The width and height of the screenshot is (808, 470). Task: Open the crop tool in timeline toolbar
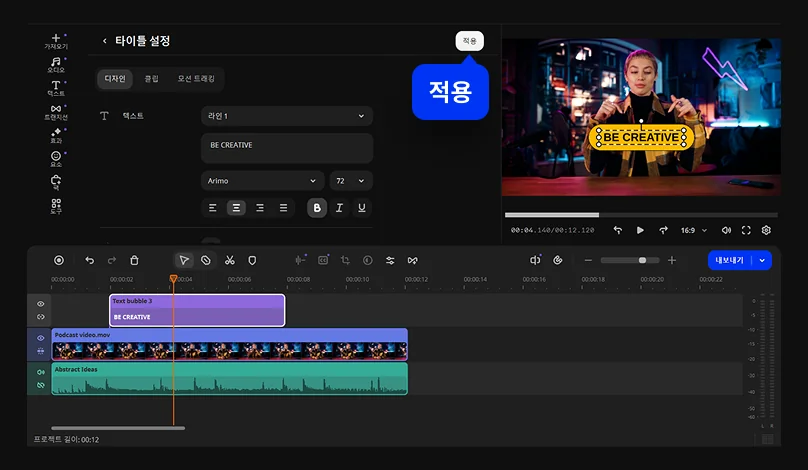[345, 260]
